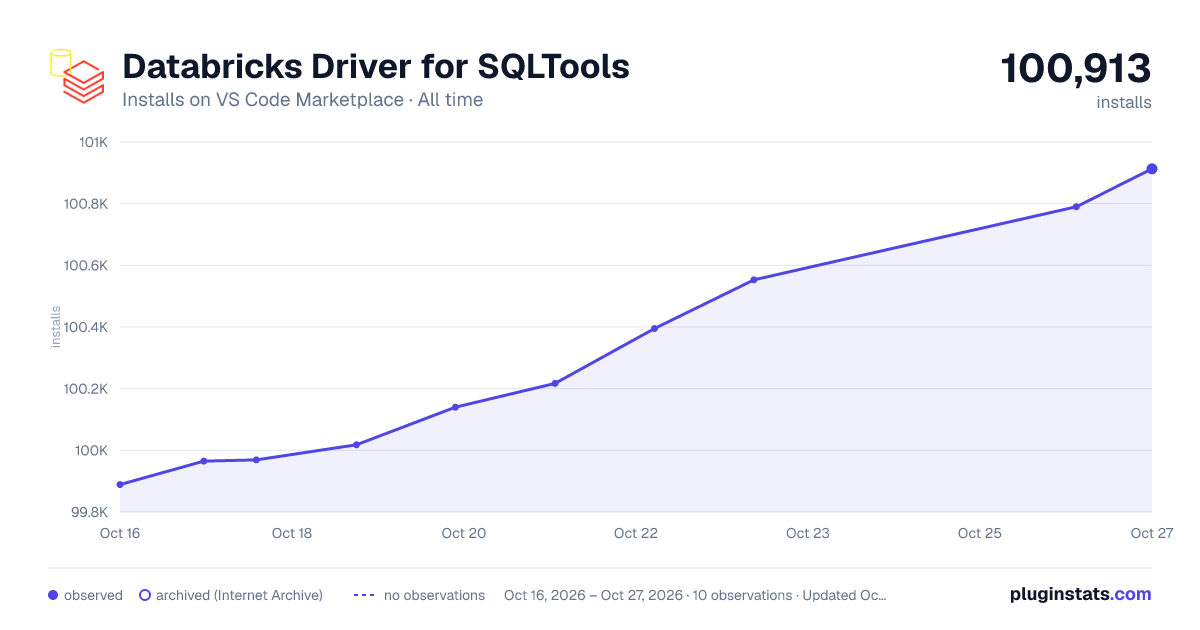The height and width of the screenshot is (630, 1200).
Task: Select the final Oct 27 data point
Action: [1152, 169]
